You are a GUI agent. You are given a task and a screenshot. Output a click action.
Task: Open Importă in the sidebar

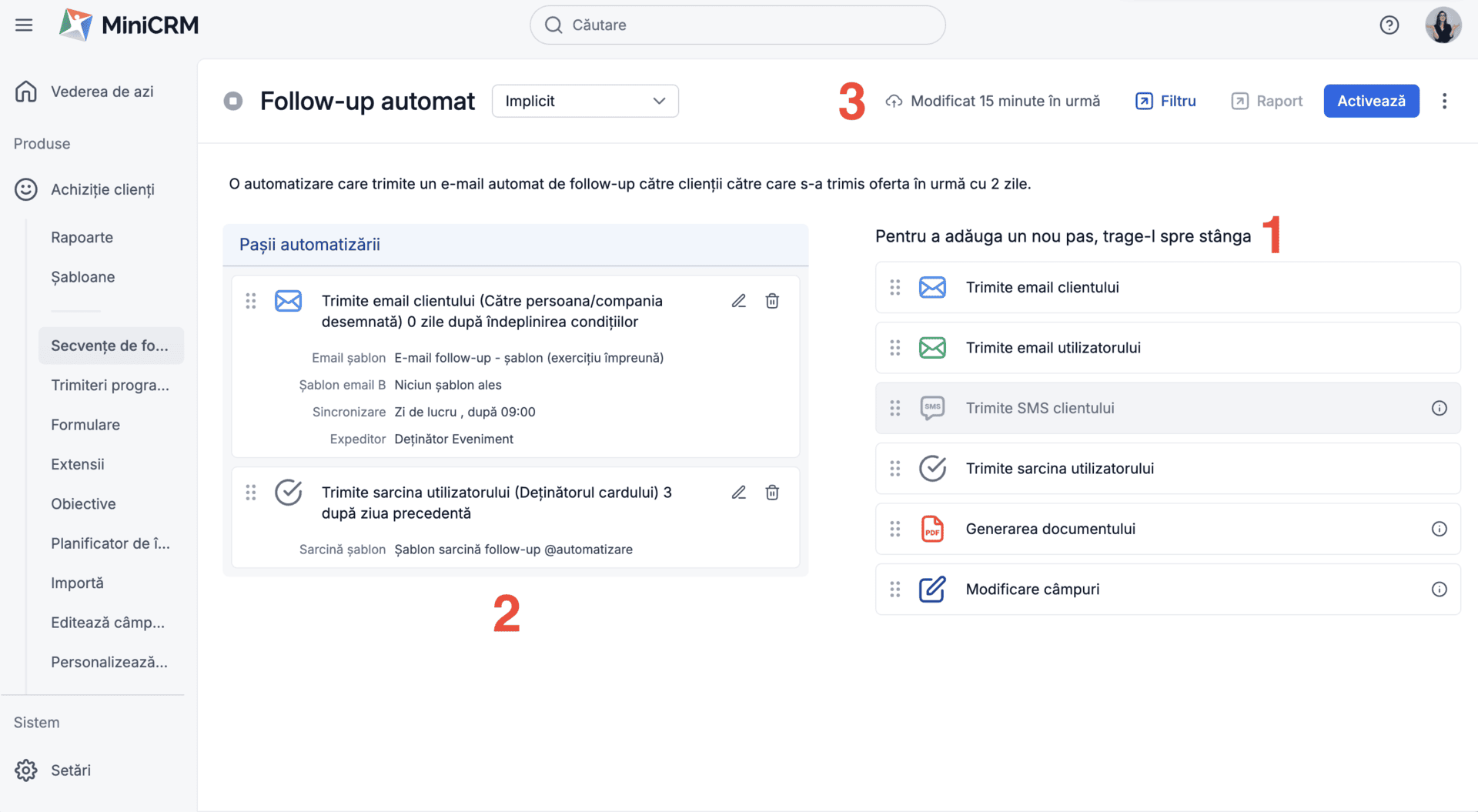click(x=77, y=583)
